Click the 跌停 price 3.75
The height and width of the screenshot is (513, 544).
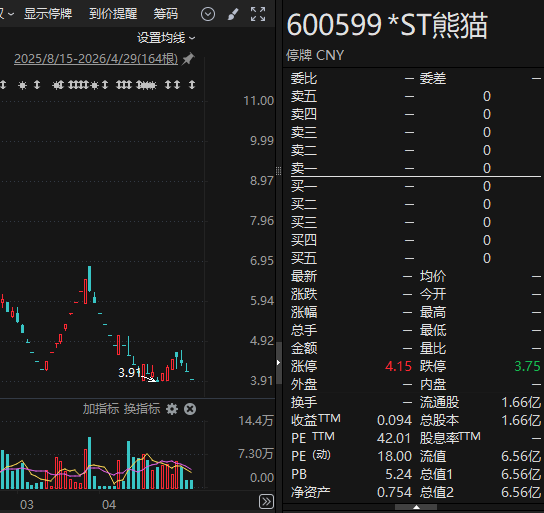(x=527, y=366)
